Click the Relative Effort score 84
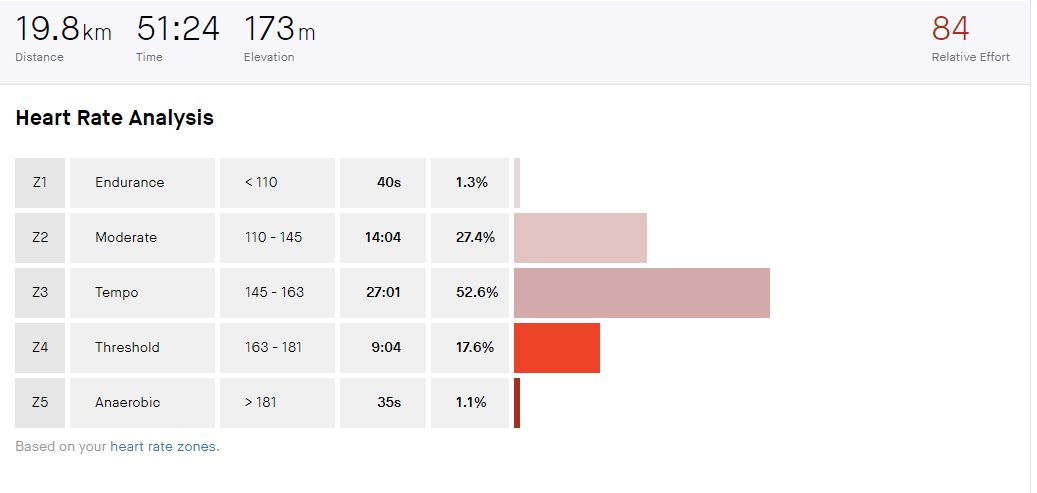1037x493 pixels. 950,30
